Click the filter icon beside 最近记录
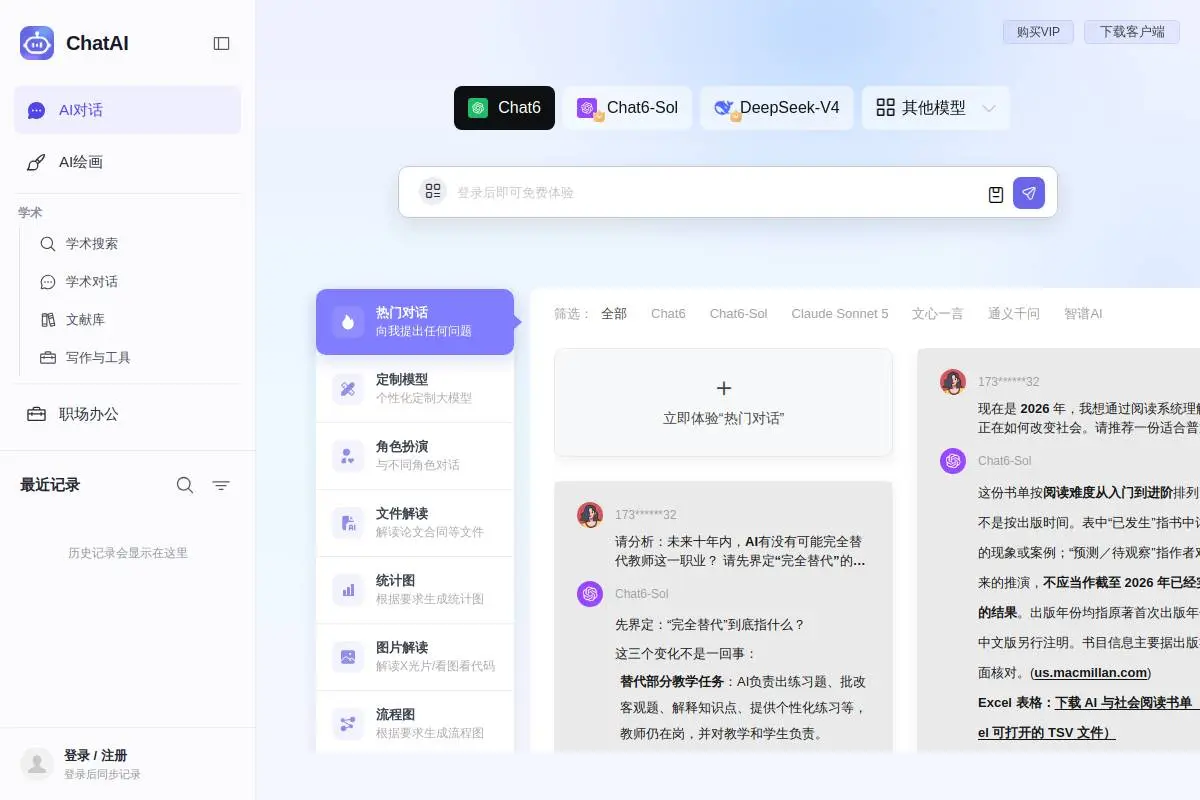The image size is (1200, 800). [221, 485]
